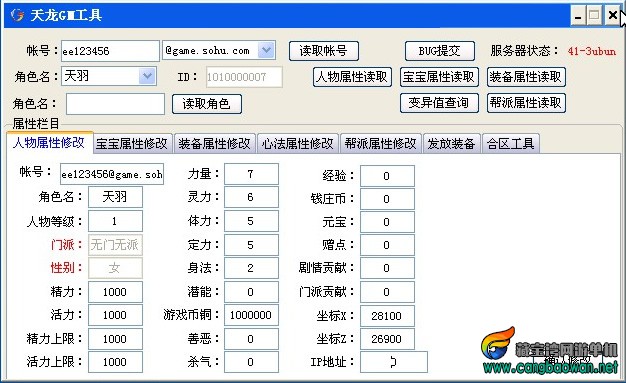Click the 门派贡献 value field
Viewport: 626px width, 383px height.
pyautogui.click(x=387, y=292)
